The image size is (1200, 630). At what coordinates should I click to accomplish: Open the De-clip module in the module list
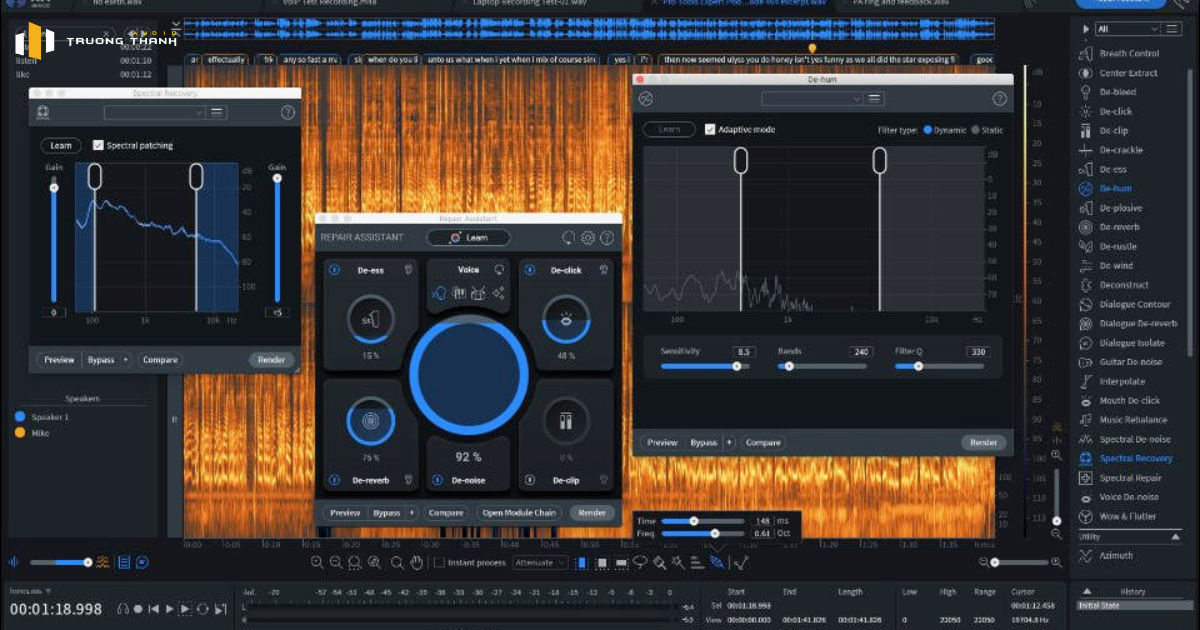click(x=1114, y=130)
